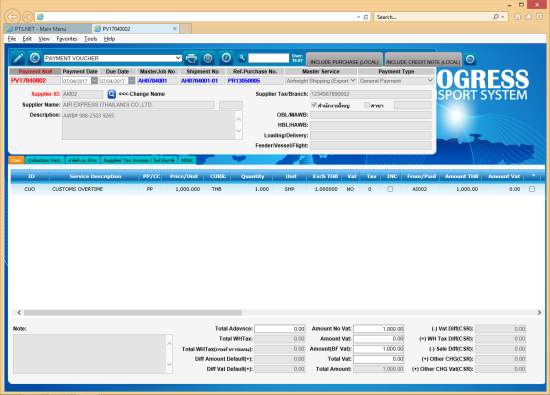Click MasterJob No AH0704001 link
The width and height of the screenshot is (550, 395).
152,81
